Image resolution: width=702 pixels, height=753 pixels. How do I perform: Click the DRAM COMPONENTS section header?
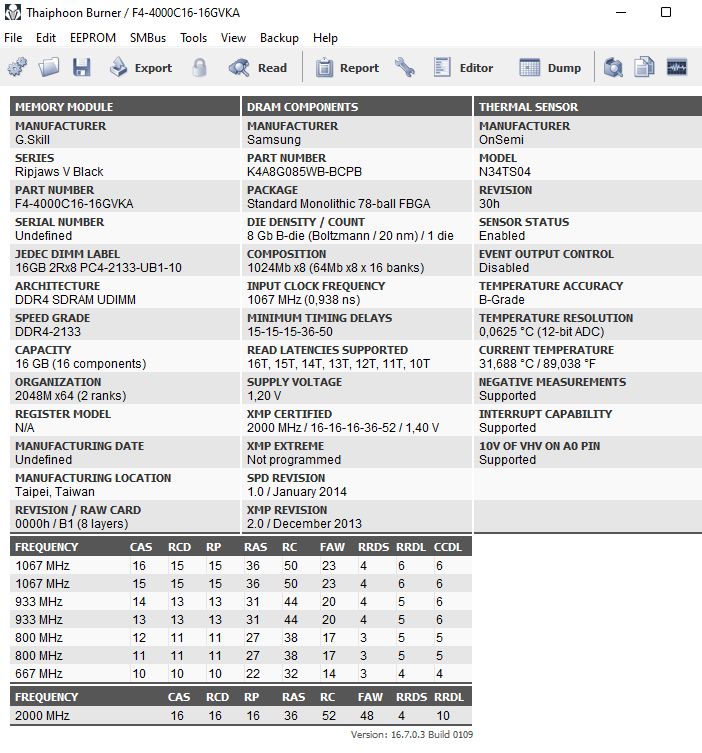coord(357,107)
